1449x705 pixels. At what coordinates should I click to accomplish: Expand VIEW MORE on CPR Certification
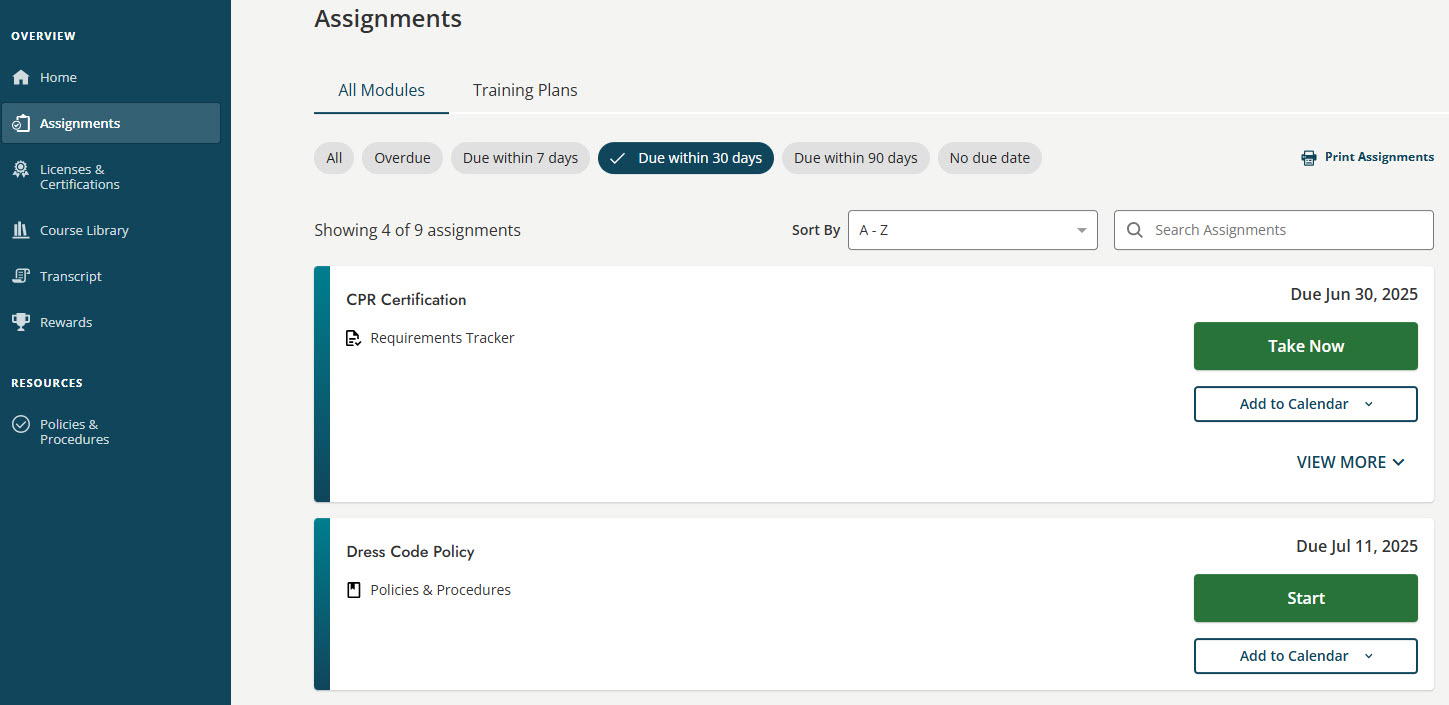(x=1350, y=461)
